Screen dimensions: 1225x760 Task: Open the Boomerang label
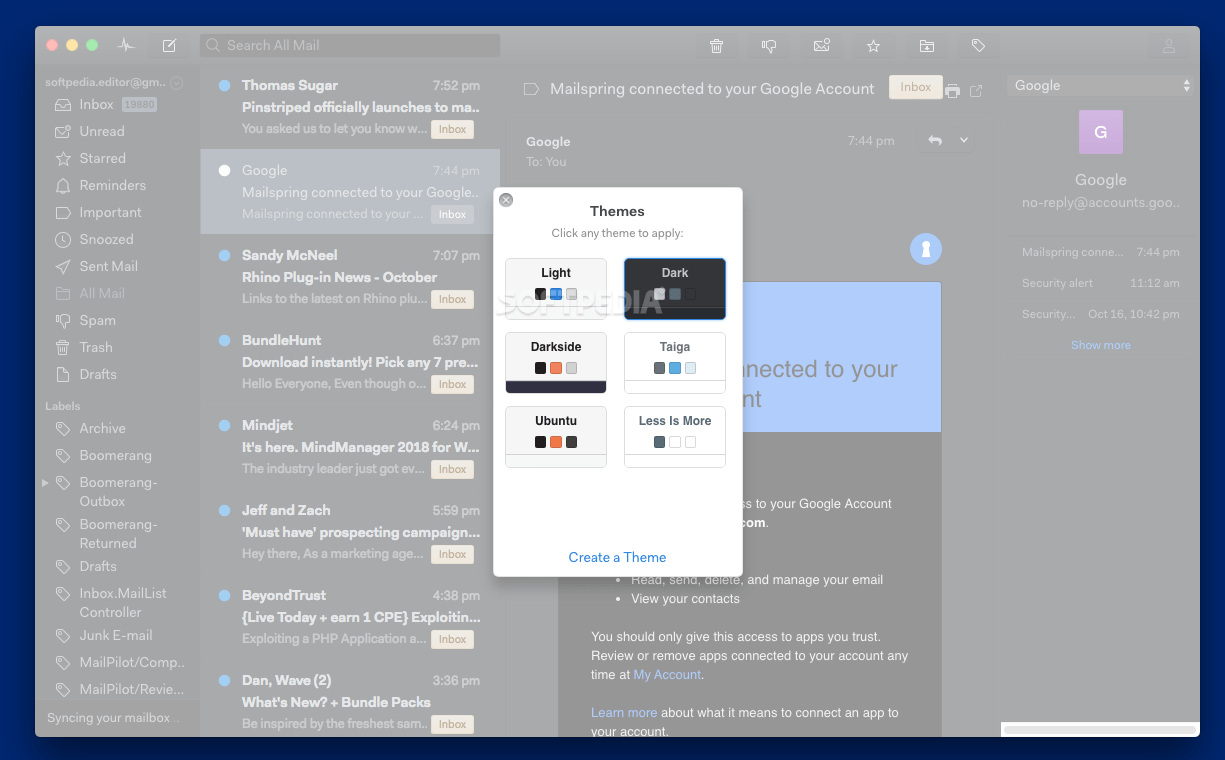click(x=117, y=455)
